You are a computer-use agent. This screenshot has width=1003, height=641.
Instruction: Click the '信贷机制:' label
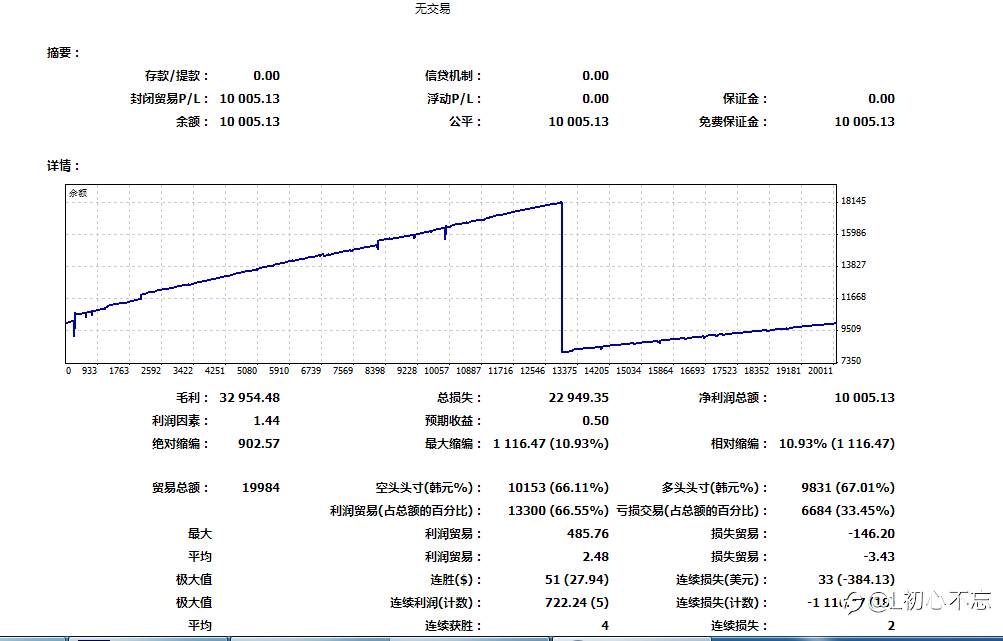453,75
